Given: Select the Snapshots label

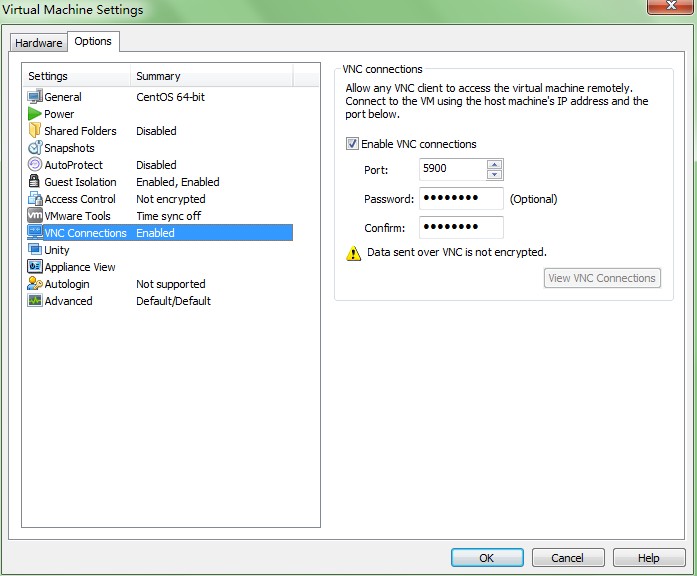Looking at the screenshot, I should pyautogui.click(x=69, y=148).
